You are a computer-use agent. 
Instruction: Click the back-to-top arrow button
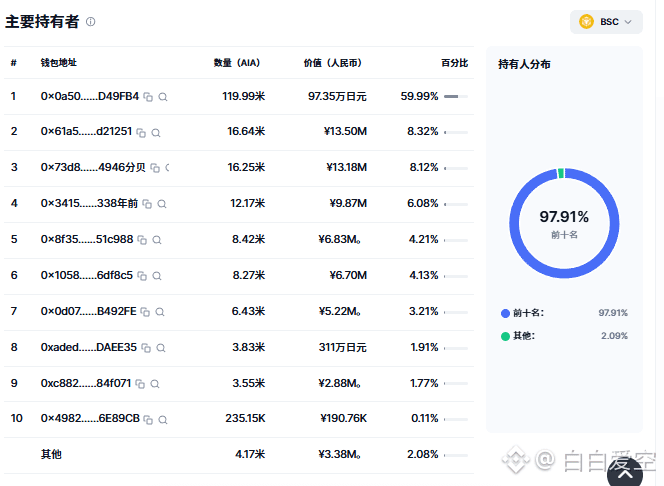coord(625,472)
